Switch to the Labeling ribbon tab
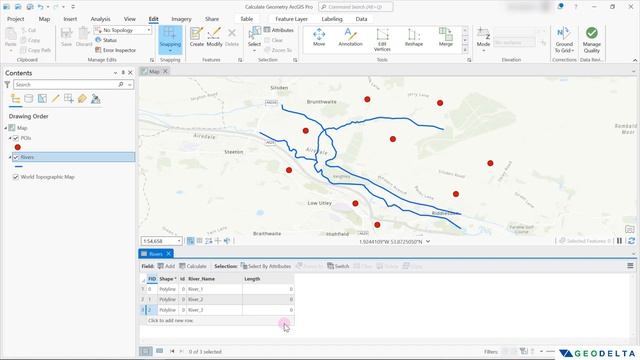This screenshot has height=360, width=640. [332, 19]
